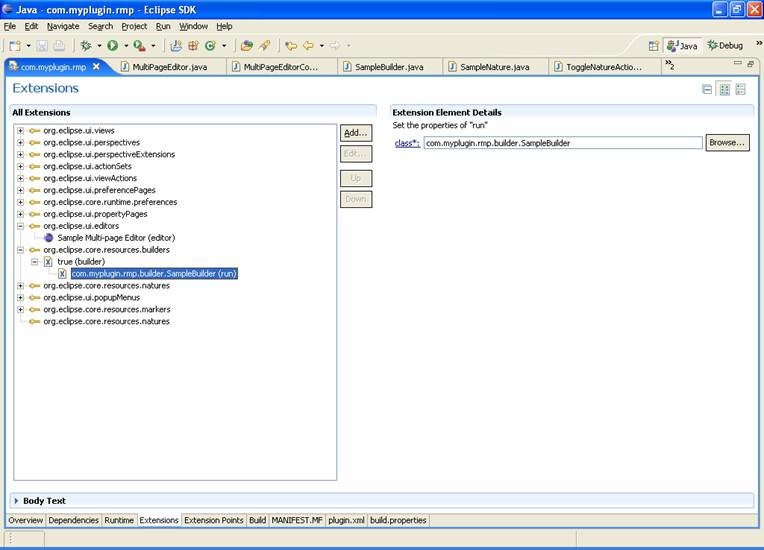The image size is (764, 550).
Task: Click the External Tools run icon
Action: point(139,46)
